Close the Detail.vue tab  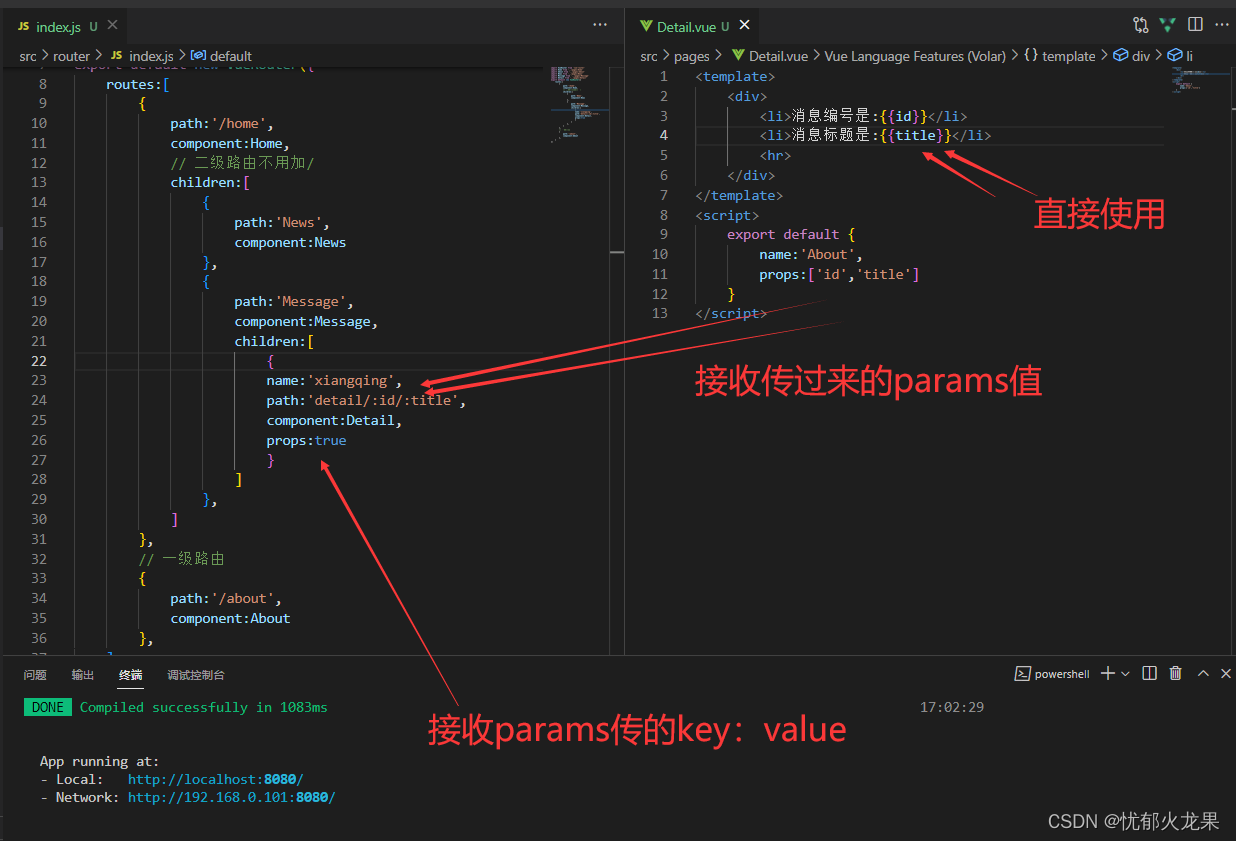(745, 27)
